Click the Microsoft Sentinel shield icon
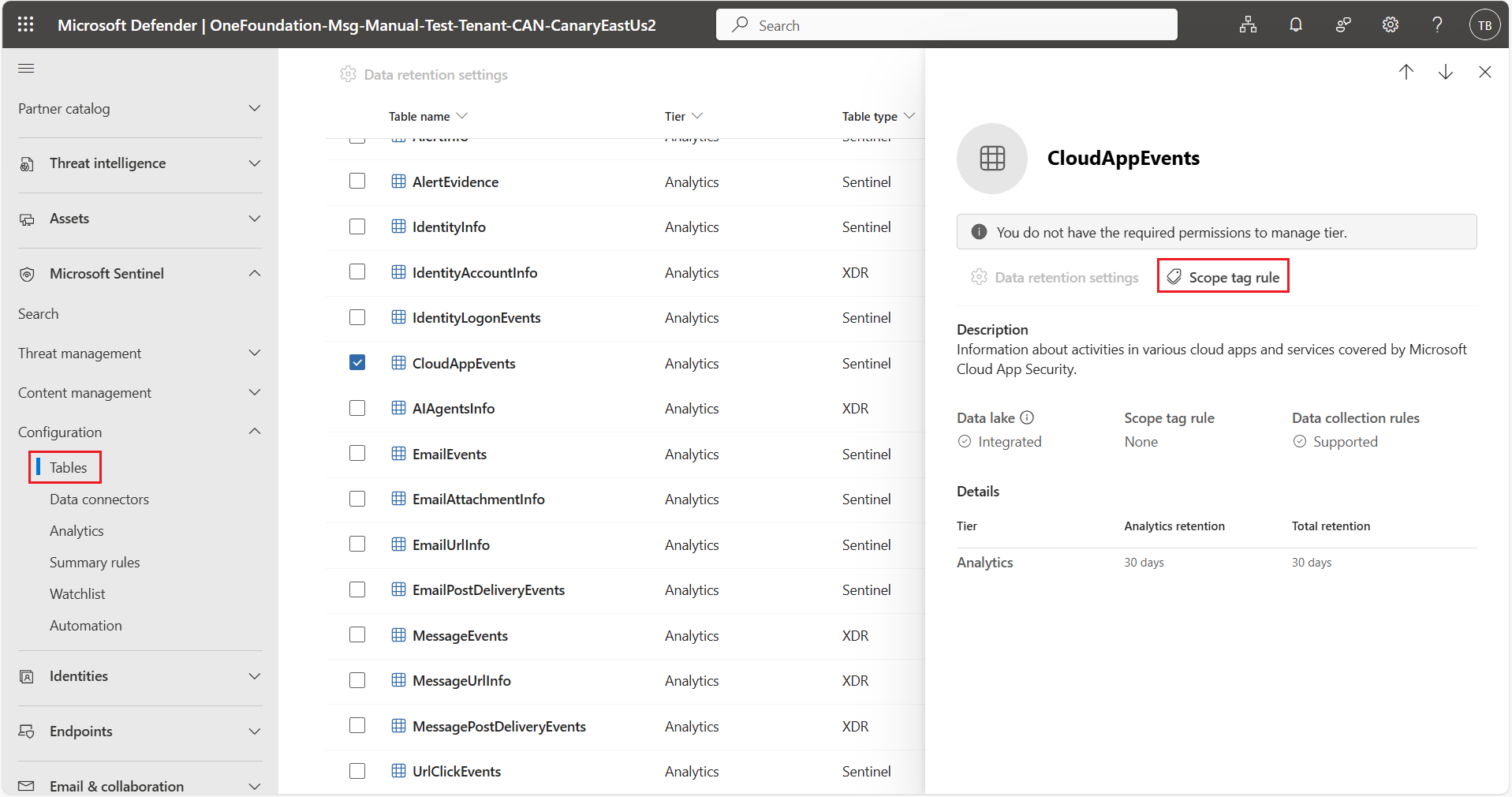Image resolution: width=1512 pixels, height=797 pixels. pyautogui.click(x=27, y=275)
